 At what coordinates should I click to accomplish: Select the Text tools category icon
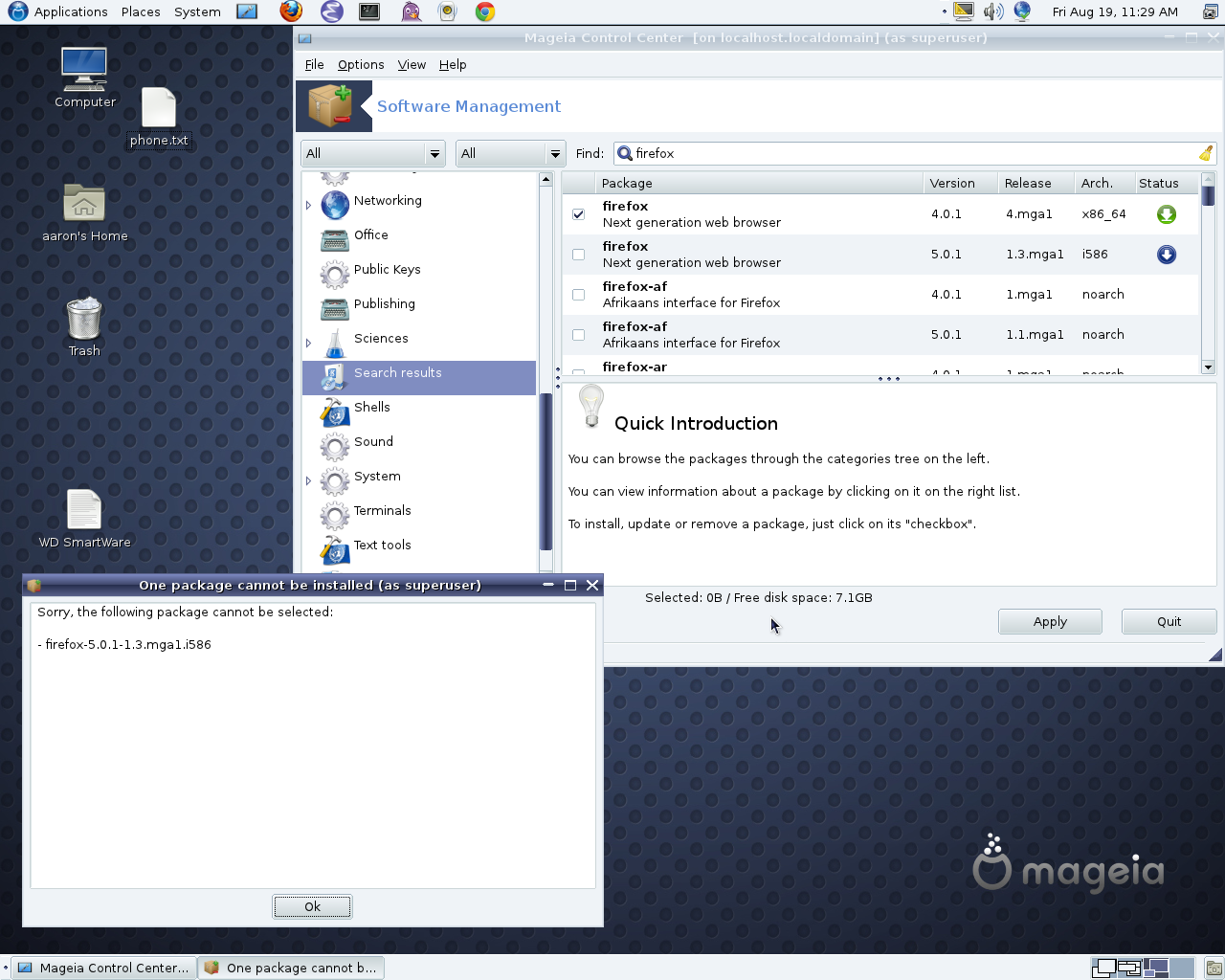point(335,549)
